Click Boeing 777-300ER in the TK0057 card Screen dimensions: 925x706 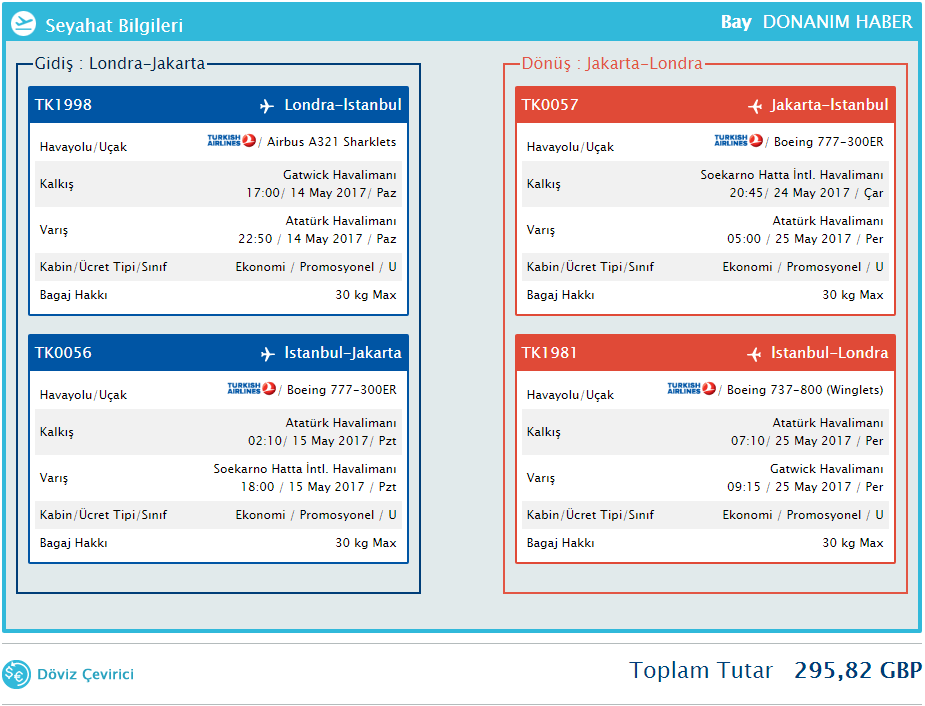(828, 142)
